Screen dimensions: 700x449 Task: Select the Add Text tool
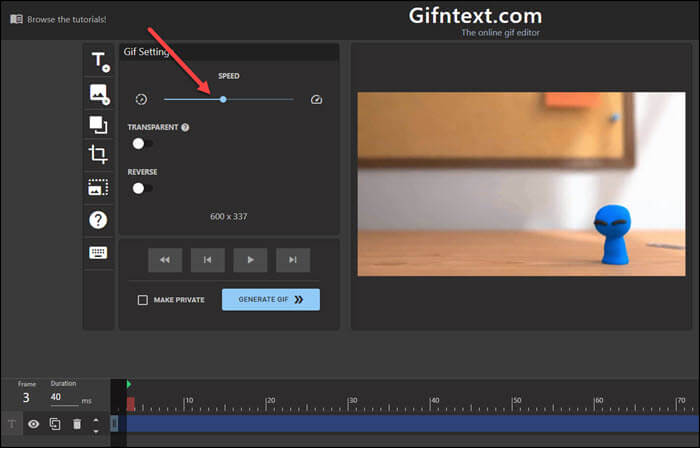point(99,61)
